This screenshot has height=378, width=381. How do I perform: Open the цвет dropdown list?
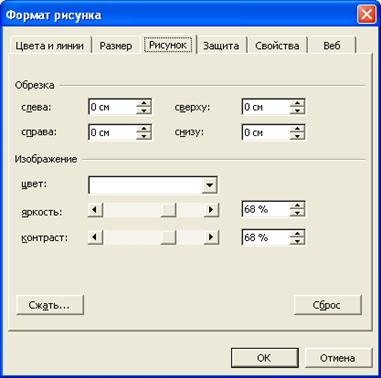[x=210, y=185]
